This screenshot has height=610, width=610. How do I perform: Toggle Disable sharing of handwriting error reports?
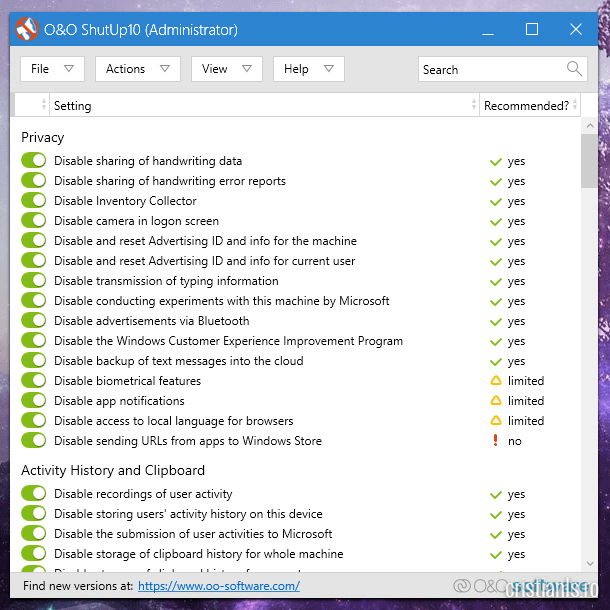point(33,181)
